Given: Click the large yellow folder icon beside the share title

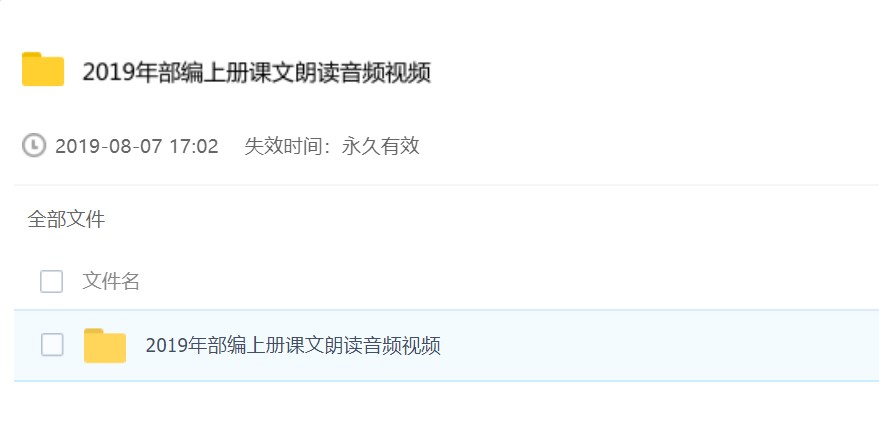Looking at the screenshot, I should tap(43, 69).
